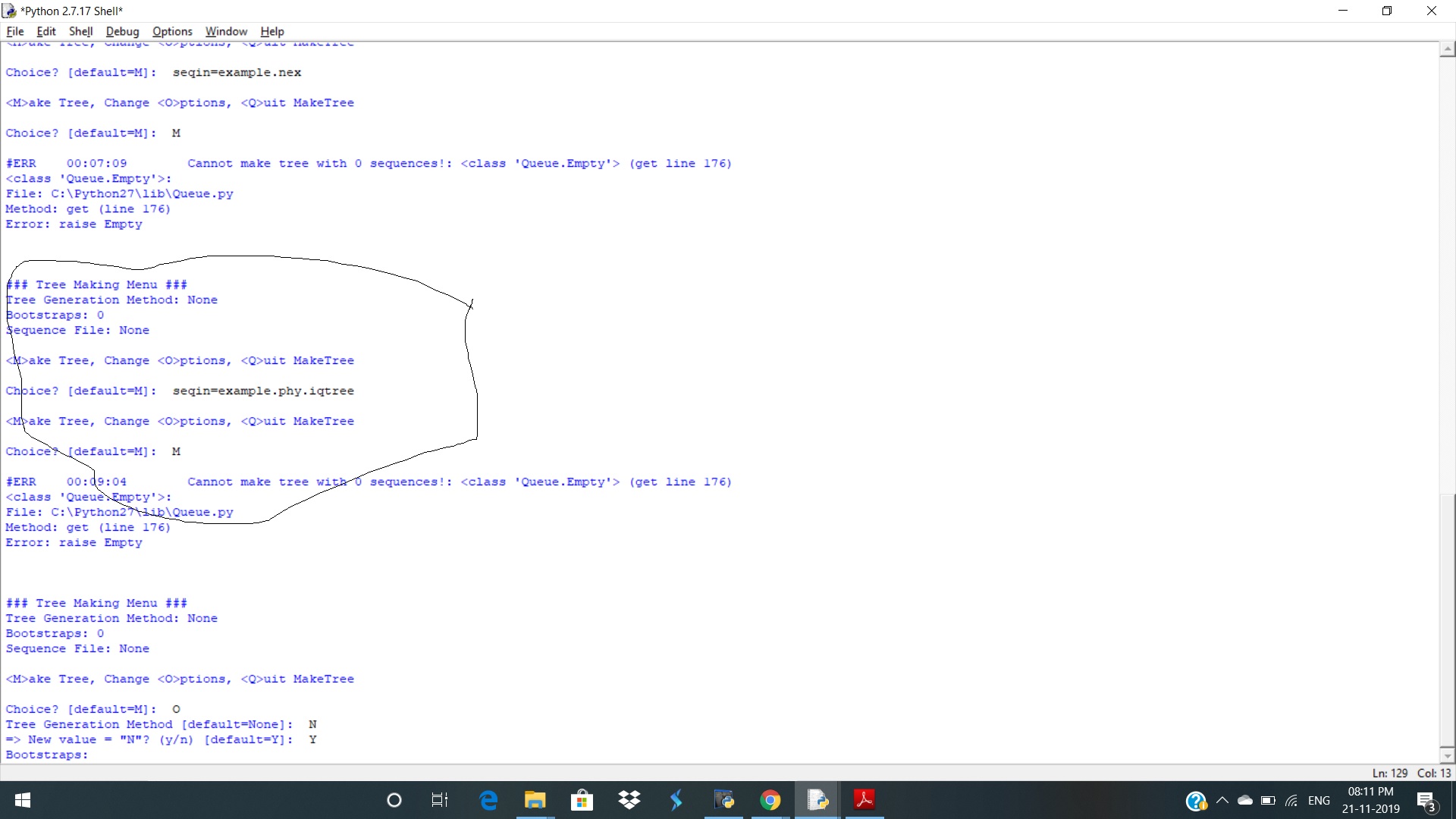Viewport: 1456px width, 819px height.
Task: Open the Debug menu
Action: [122, 31]
